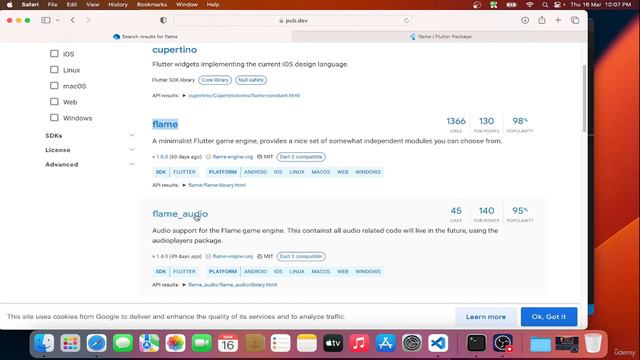Expand flame API results triangle
Screen dimensions: 640x360
click(184, 185)
